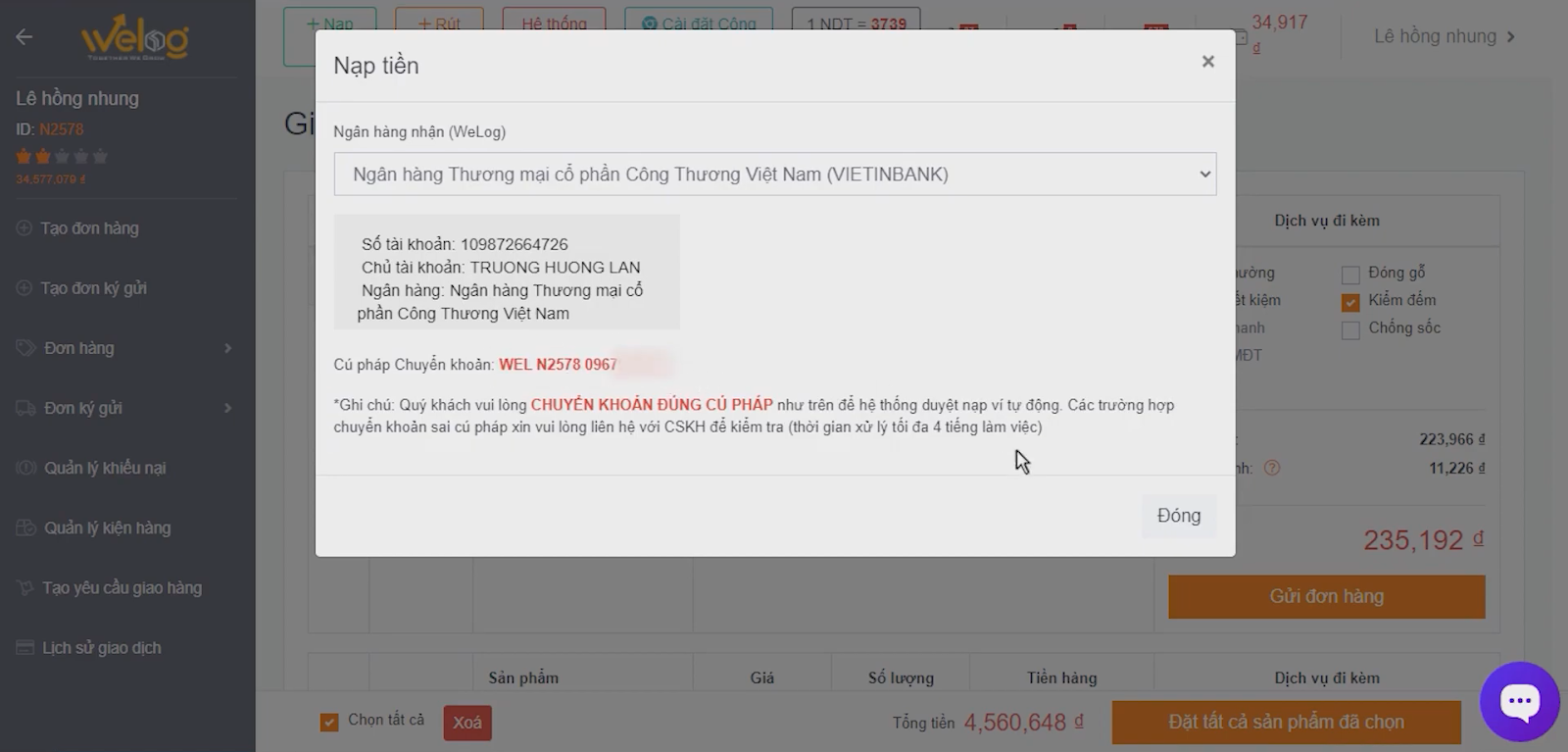This screenshot has height=752, width=1568.
Task: Open the receiving bank dropdown (VIETINBANK)
Action: tap(775, 174)
